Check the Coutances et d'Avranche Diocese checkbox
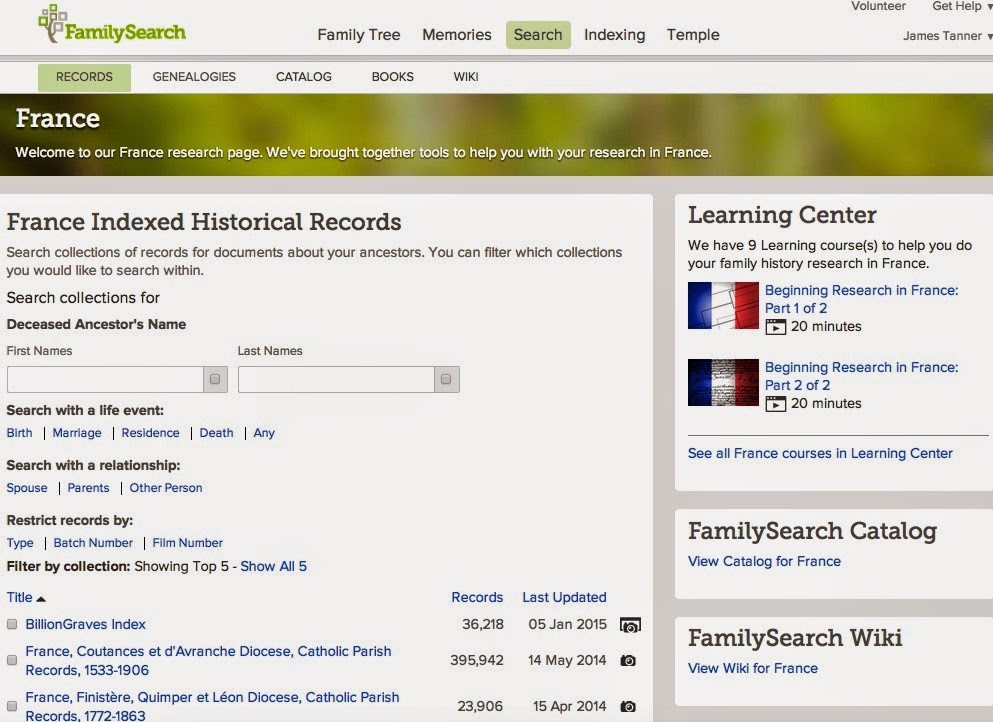 pyautogui.click(x=12, y=660)
